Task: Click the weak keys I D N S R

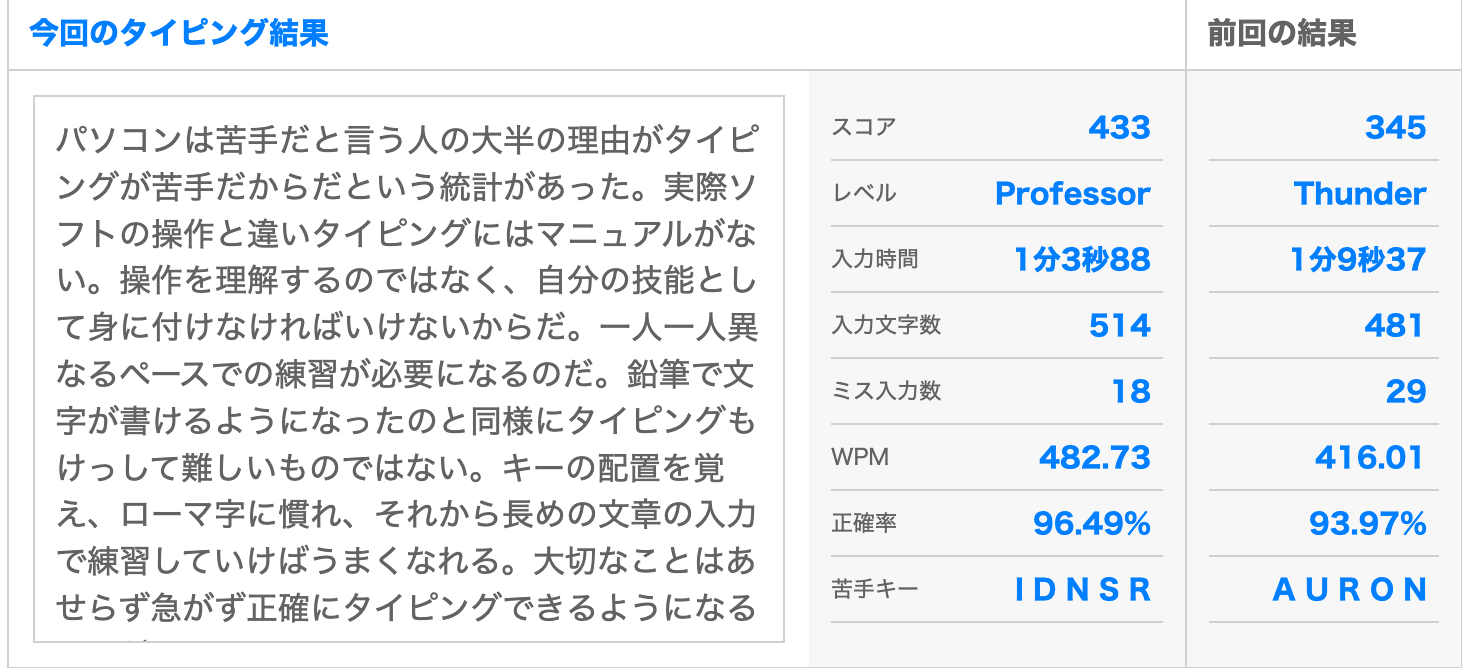Action: click(x=1082, y=590)
